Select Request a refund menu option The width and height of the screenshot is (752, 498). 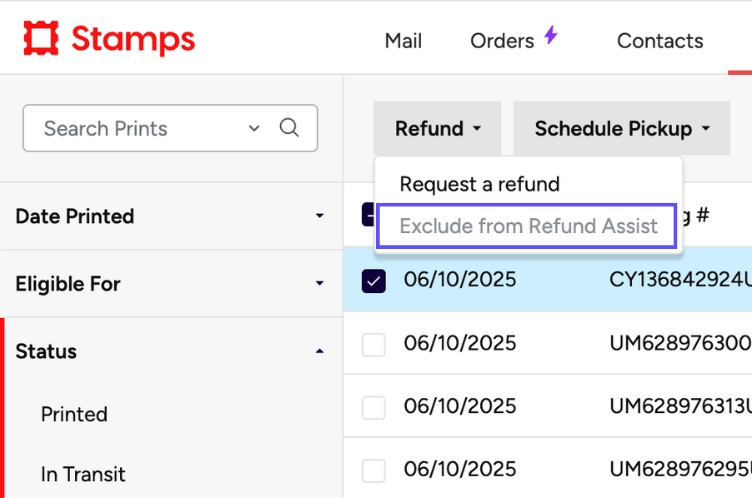[479, 184]
